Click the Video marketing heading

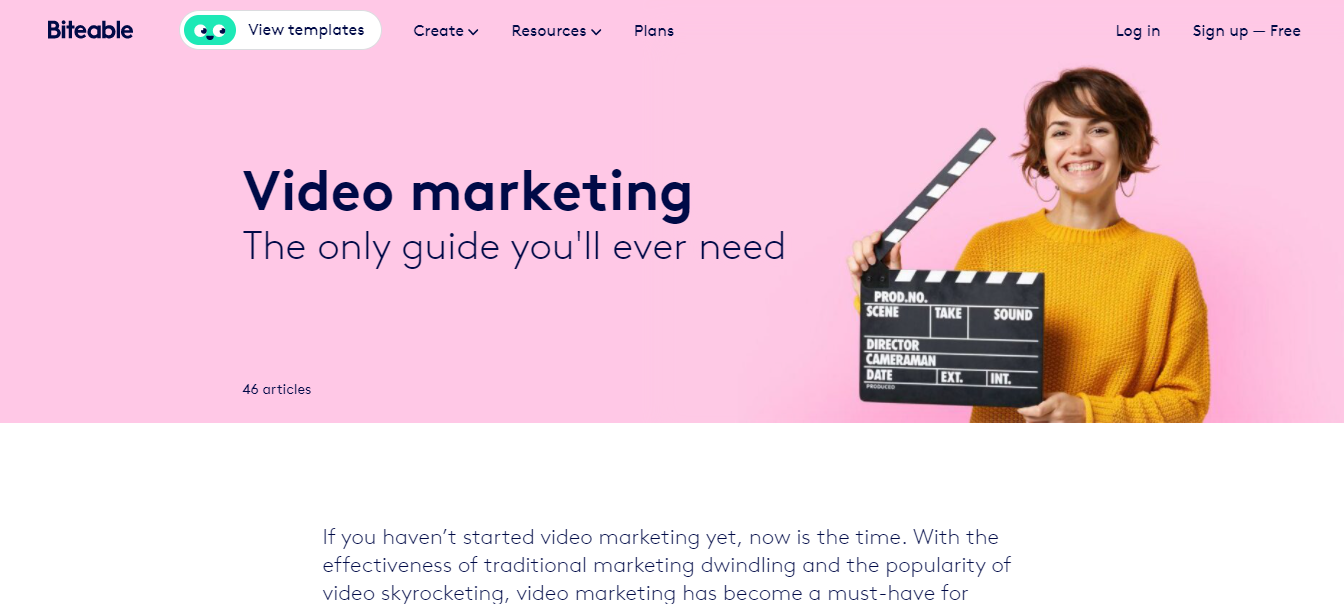pos(467,191)
